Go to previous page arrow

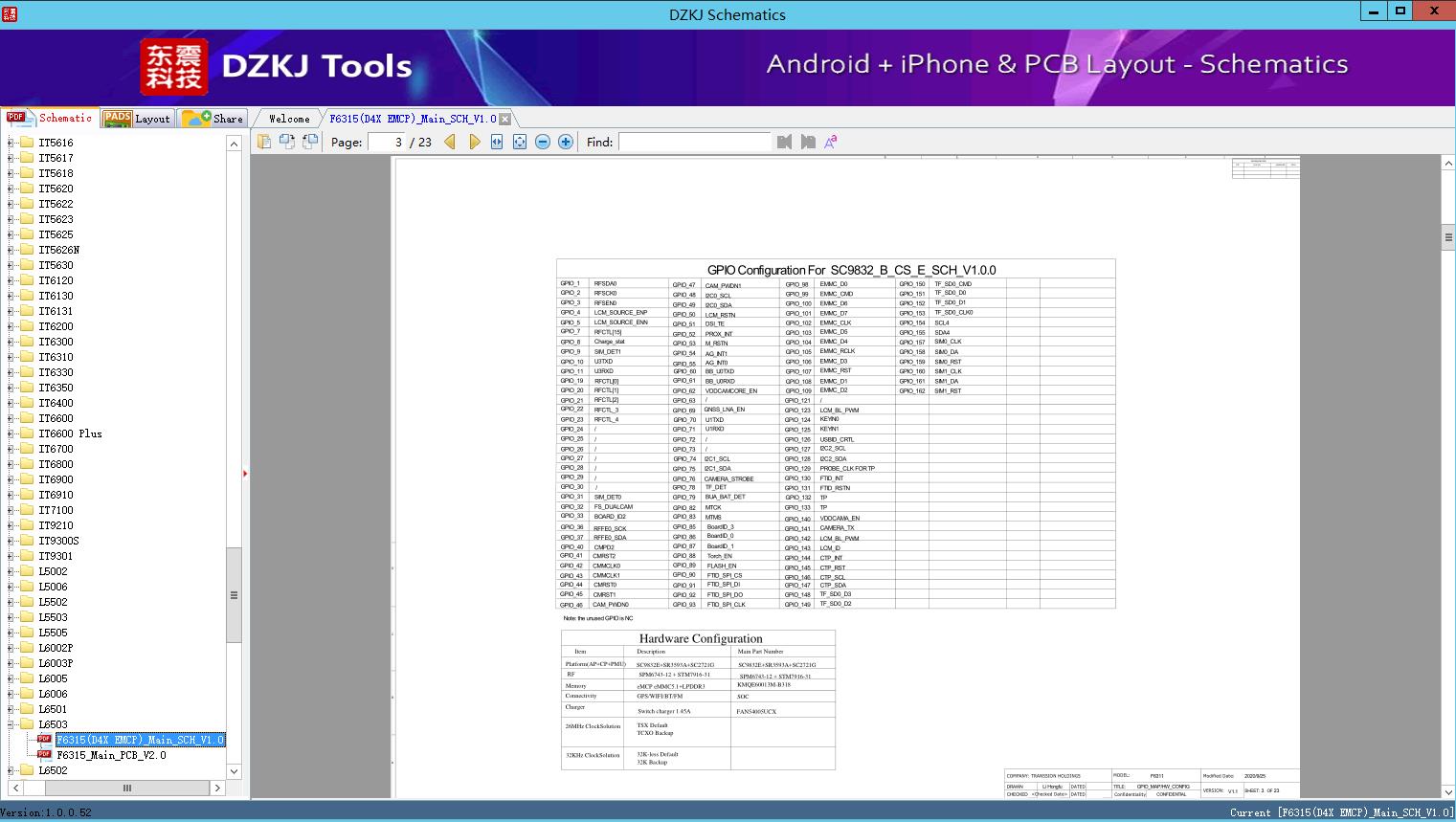click(450, 142)
